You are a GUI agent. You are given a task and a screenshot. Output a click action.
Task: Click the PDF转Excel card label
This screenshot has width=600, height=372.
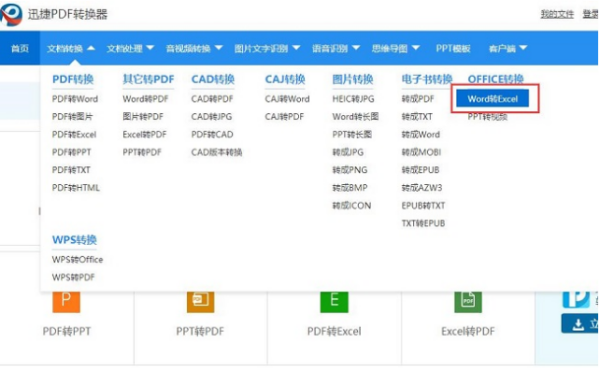(x=334, y=331)
